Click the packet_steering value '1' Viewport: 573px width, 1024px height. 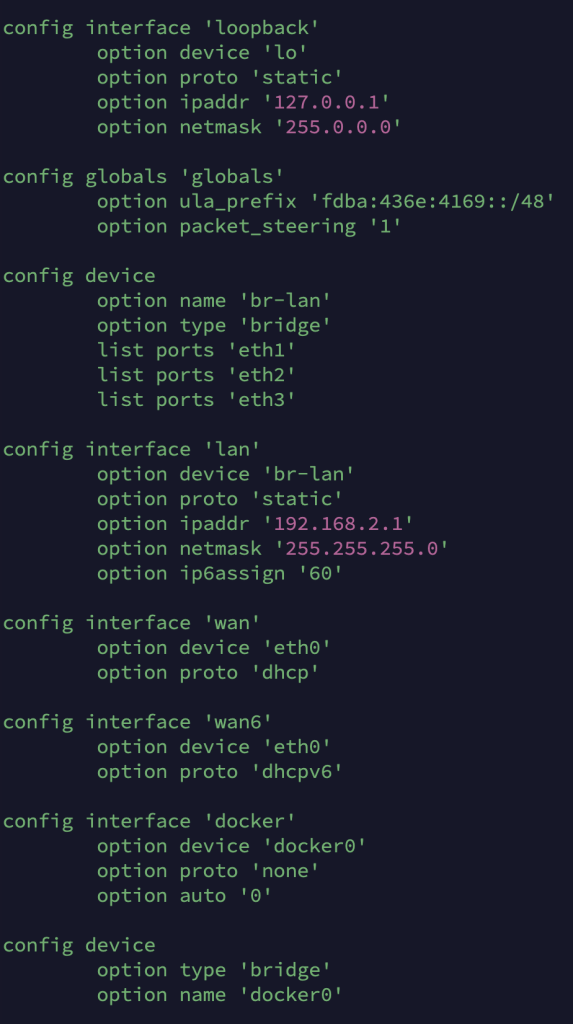[390, 227]
